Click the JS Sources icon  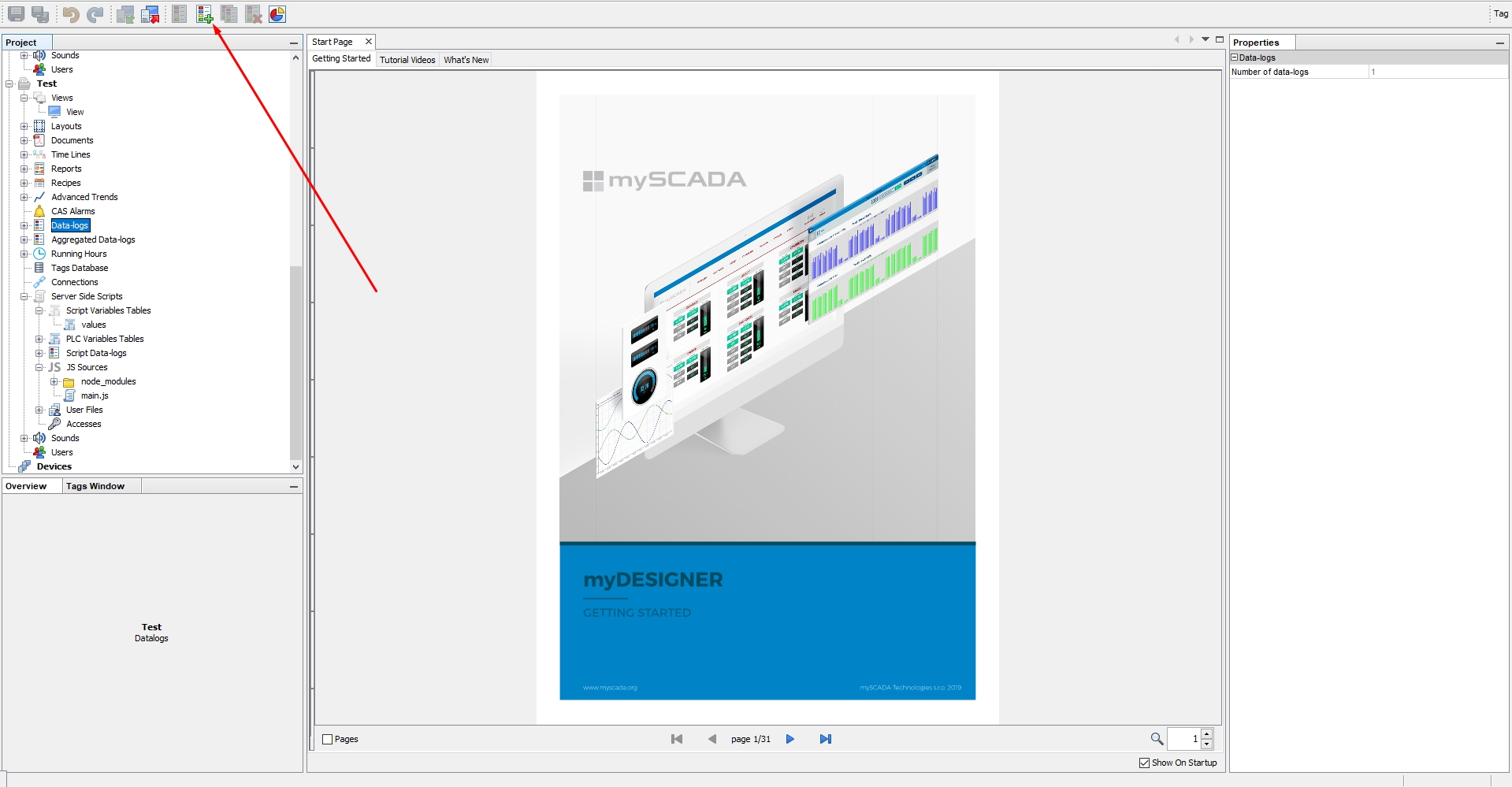click(x=54, y=367)
